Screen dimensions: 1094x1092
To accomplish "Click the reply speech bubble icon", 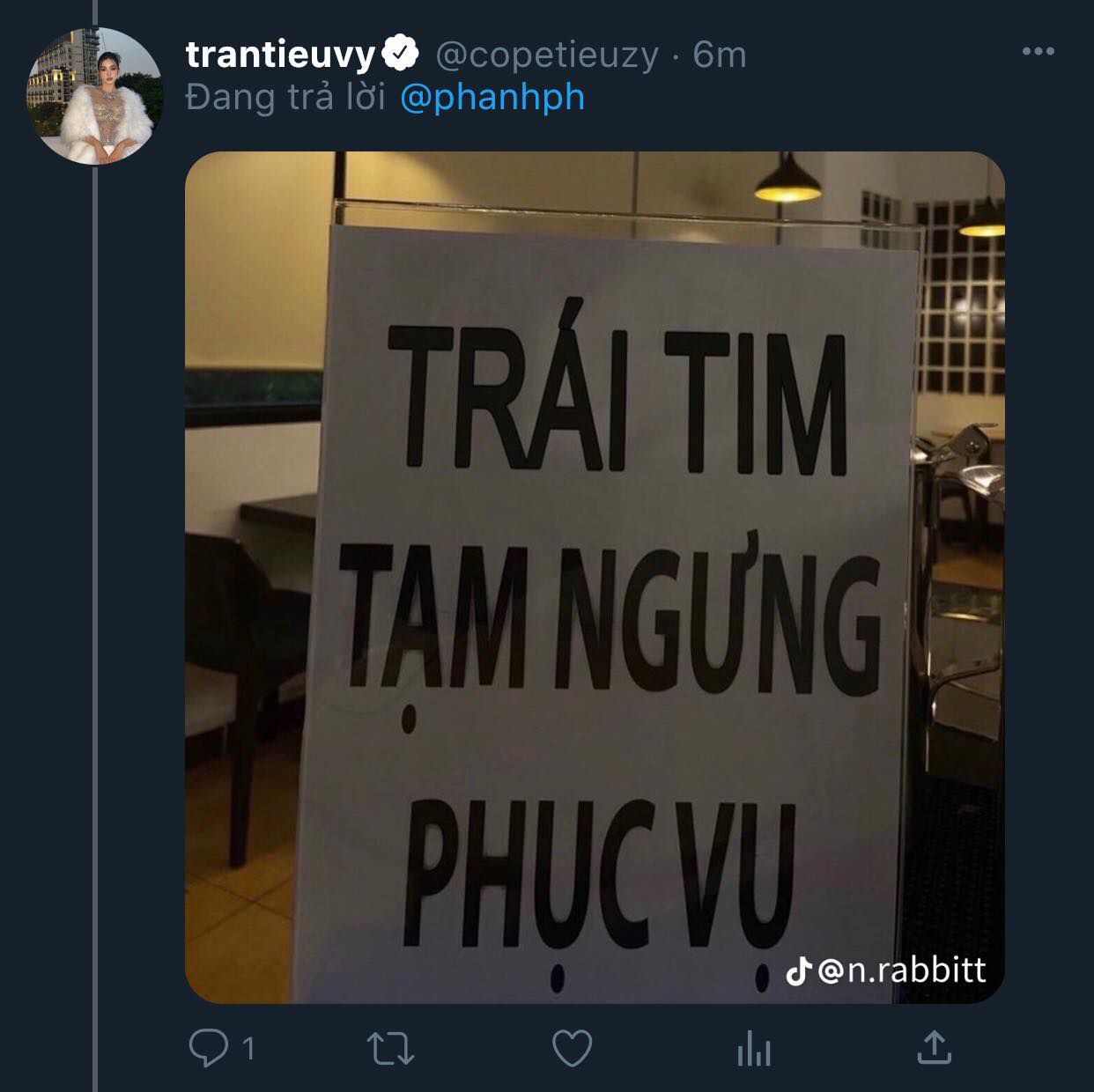I will click(208, 1048).
